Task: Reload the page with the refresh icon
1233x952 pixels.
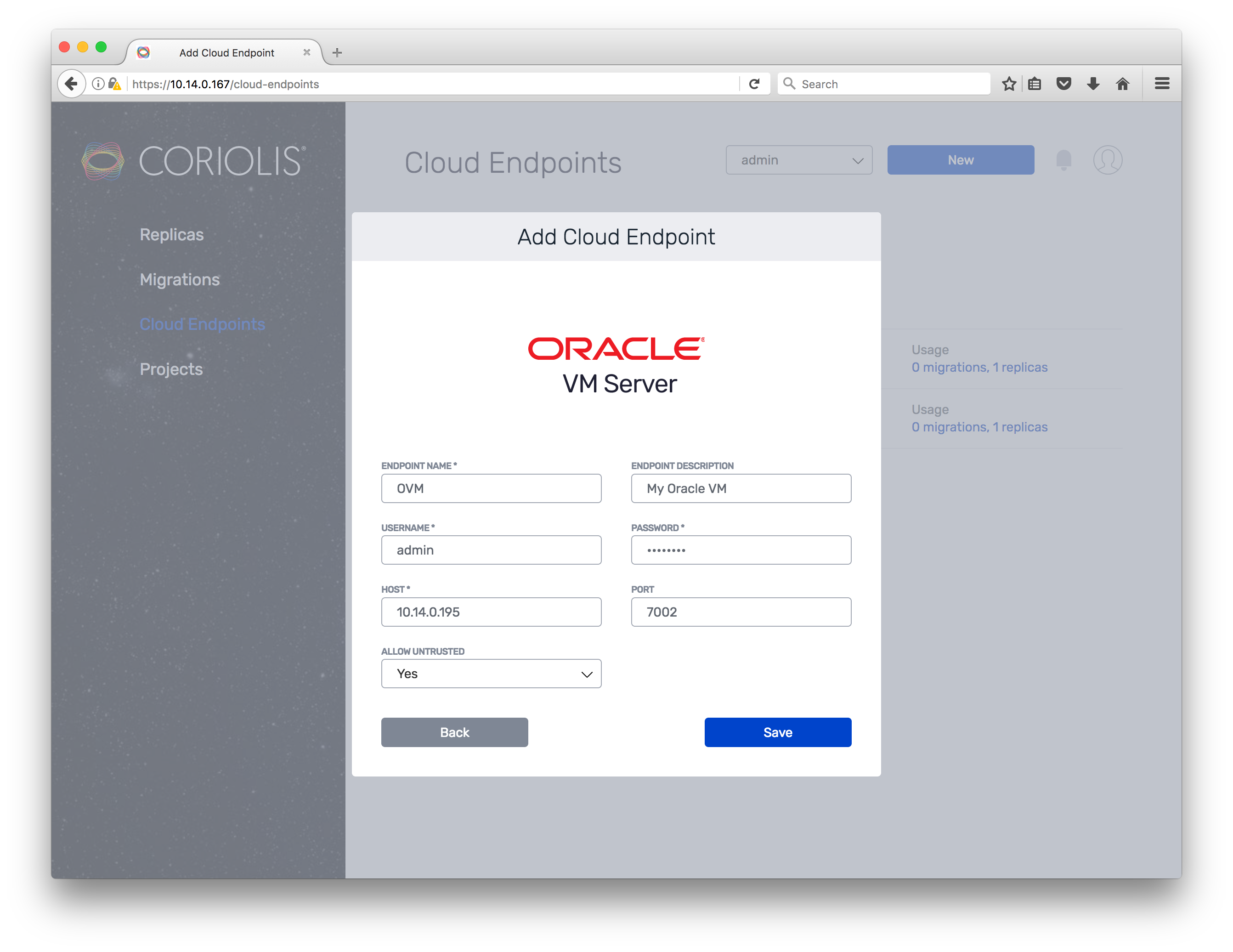Action: (754, 84)
